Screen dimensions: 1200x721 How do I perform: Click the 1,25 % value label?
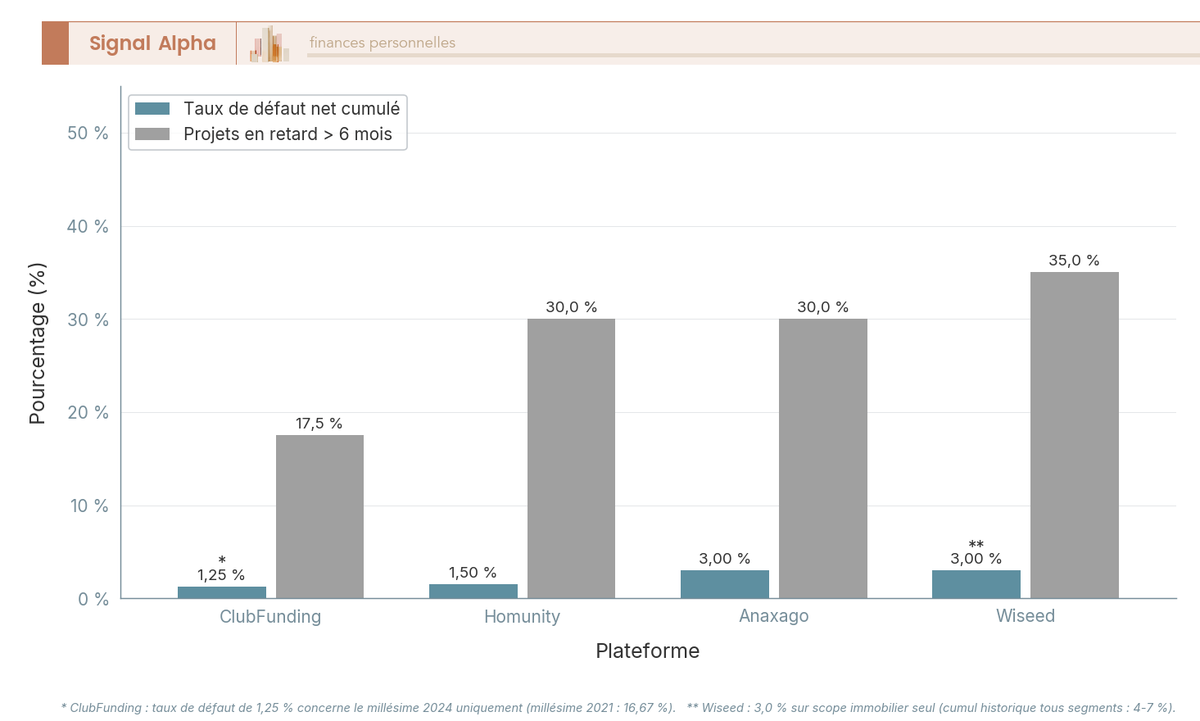tap(221, 575)
